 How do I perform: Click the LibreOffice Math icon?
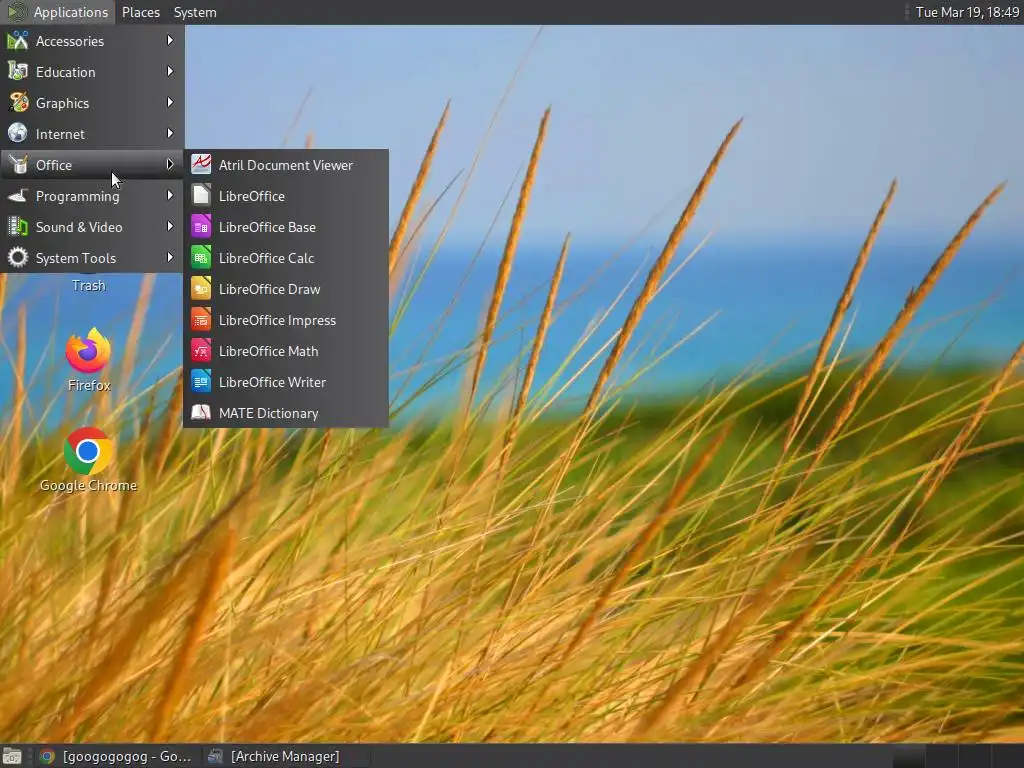(201, 351)
